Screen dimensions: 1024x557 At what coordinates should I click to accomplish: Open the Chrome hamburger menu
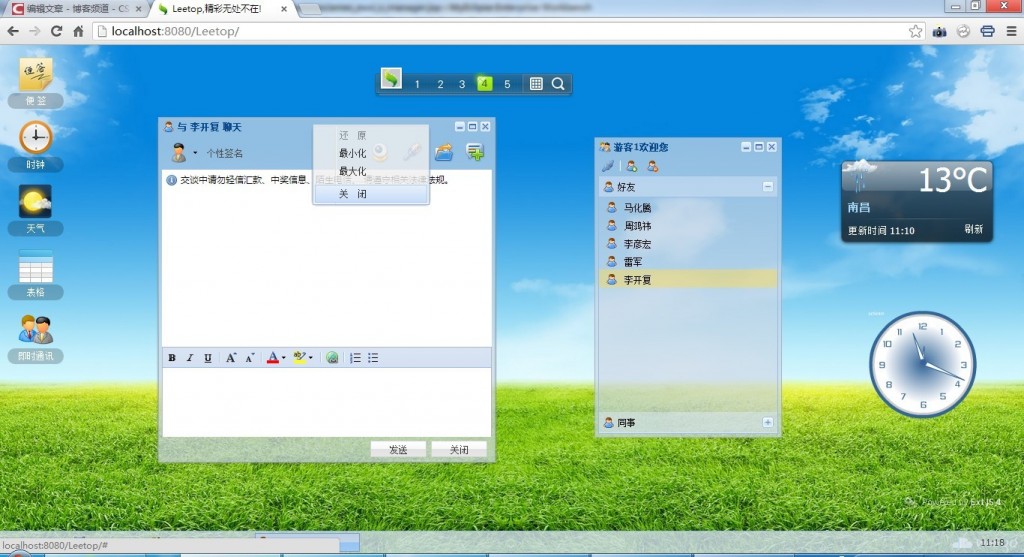[x=1011, y=31]
